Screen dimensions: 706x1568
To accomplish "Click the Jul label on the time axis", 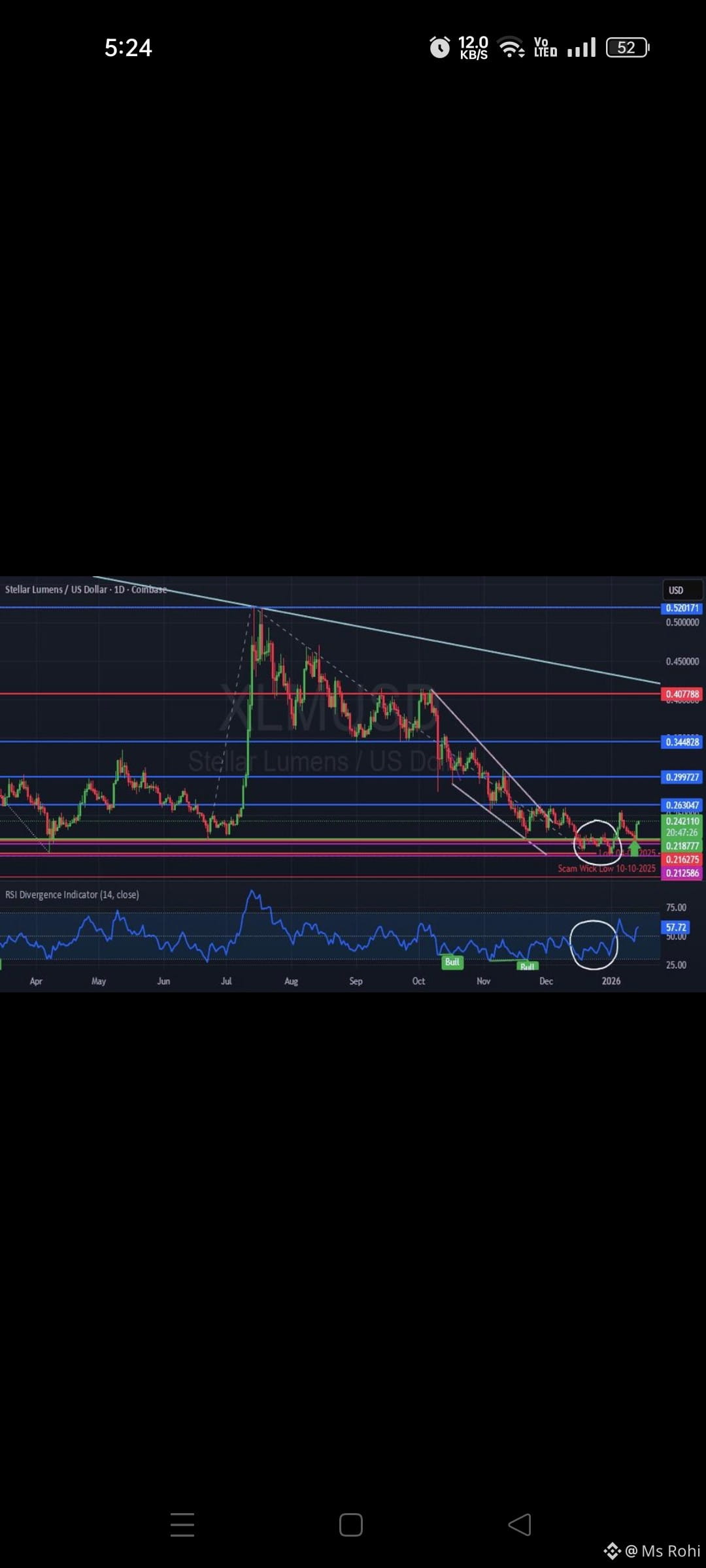I will click(226, 981).
